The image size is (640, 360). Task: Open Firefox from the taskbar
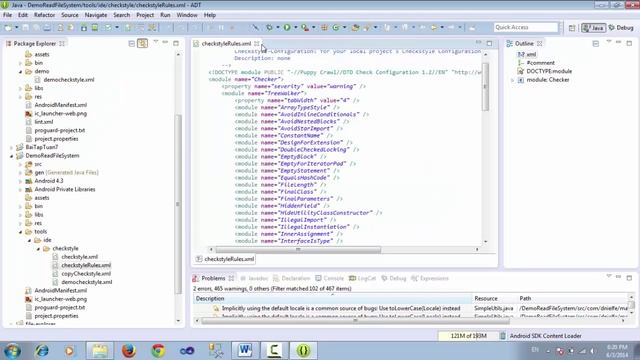129,350
